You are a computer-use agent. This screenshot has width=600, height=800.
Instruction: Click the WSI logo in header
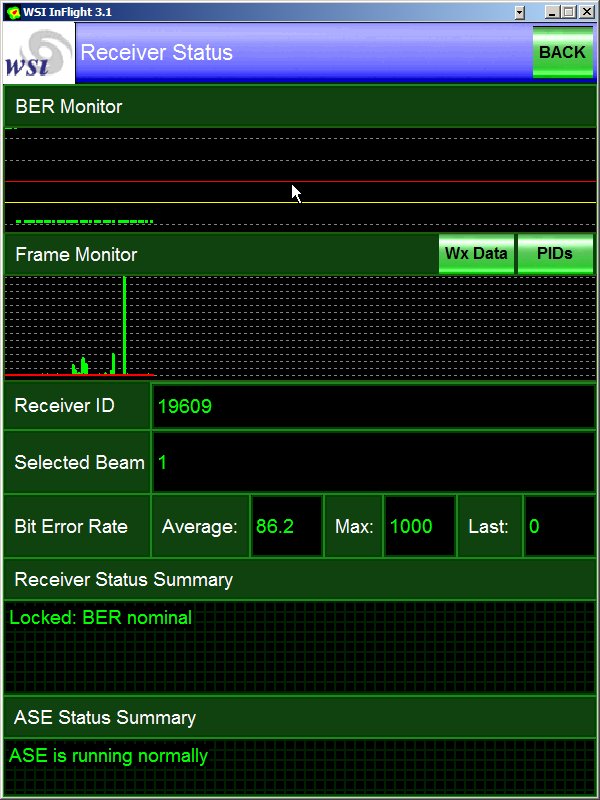click(x=39, y=54)
